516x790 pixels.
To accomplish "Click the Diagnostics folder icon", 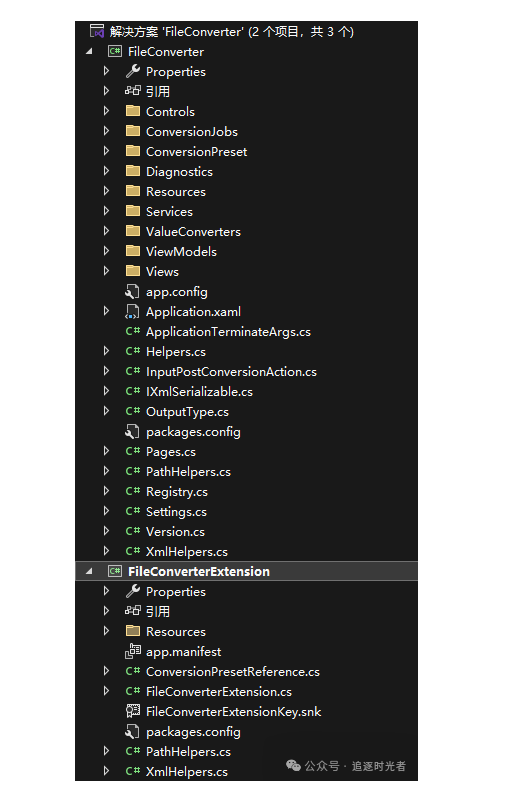I will click(x=133, y=171).
